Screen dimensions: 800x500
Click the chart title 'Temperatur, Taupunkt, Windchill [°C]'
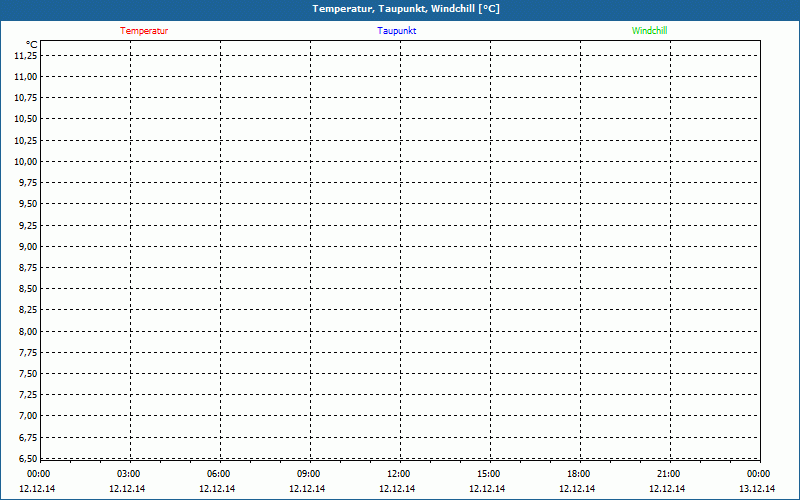coord(406,9)
